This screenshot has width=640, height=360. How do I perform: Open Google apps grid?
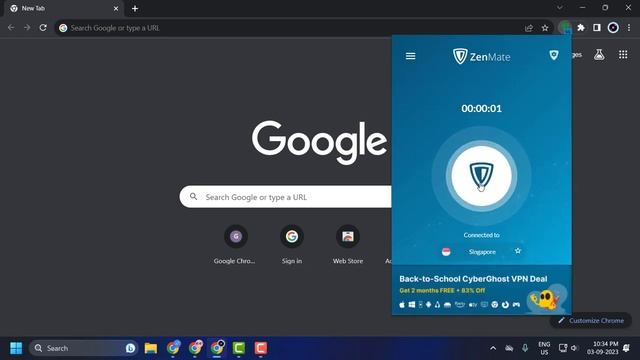623,55
